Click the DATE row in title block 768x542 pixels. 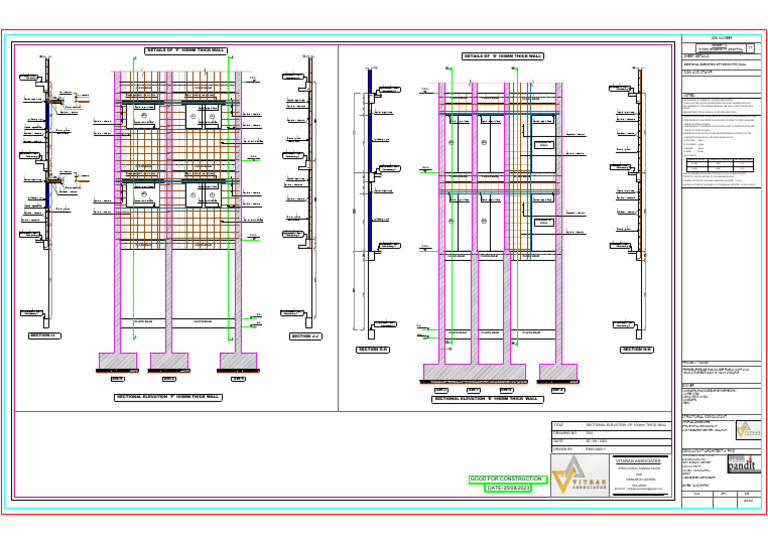[x=611, y=441]
